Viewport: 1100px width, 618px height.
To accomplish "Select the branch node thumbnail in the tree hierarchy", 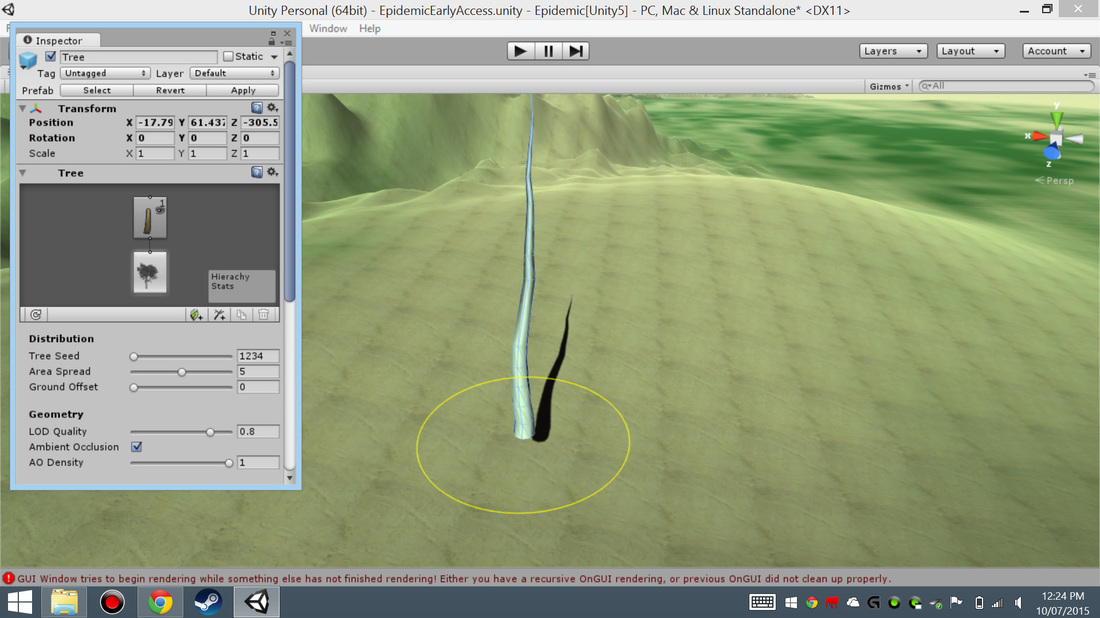I will [x=149, y=217].
